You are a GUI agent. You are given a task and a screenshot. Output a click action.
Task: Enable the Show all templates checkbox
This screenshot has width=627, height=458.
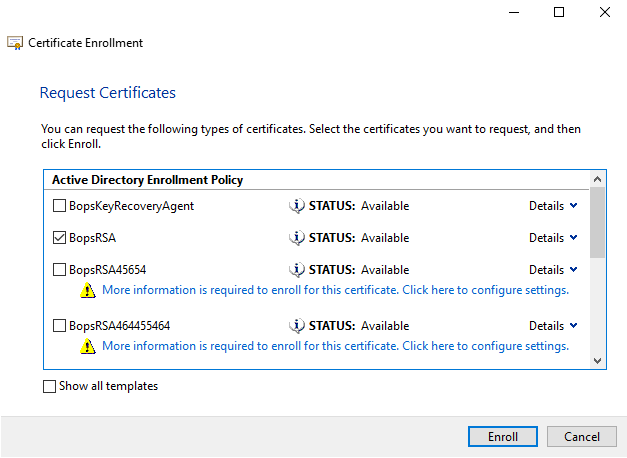[x=50, y=386]
